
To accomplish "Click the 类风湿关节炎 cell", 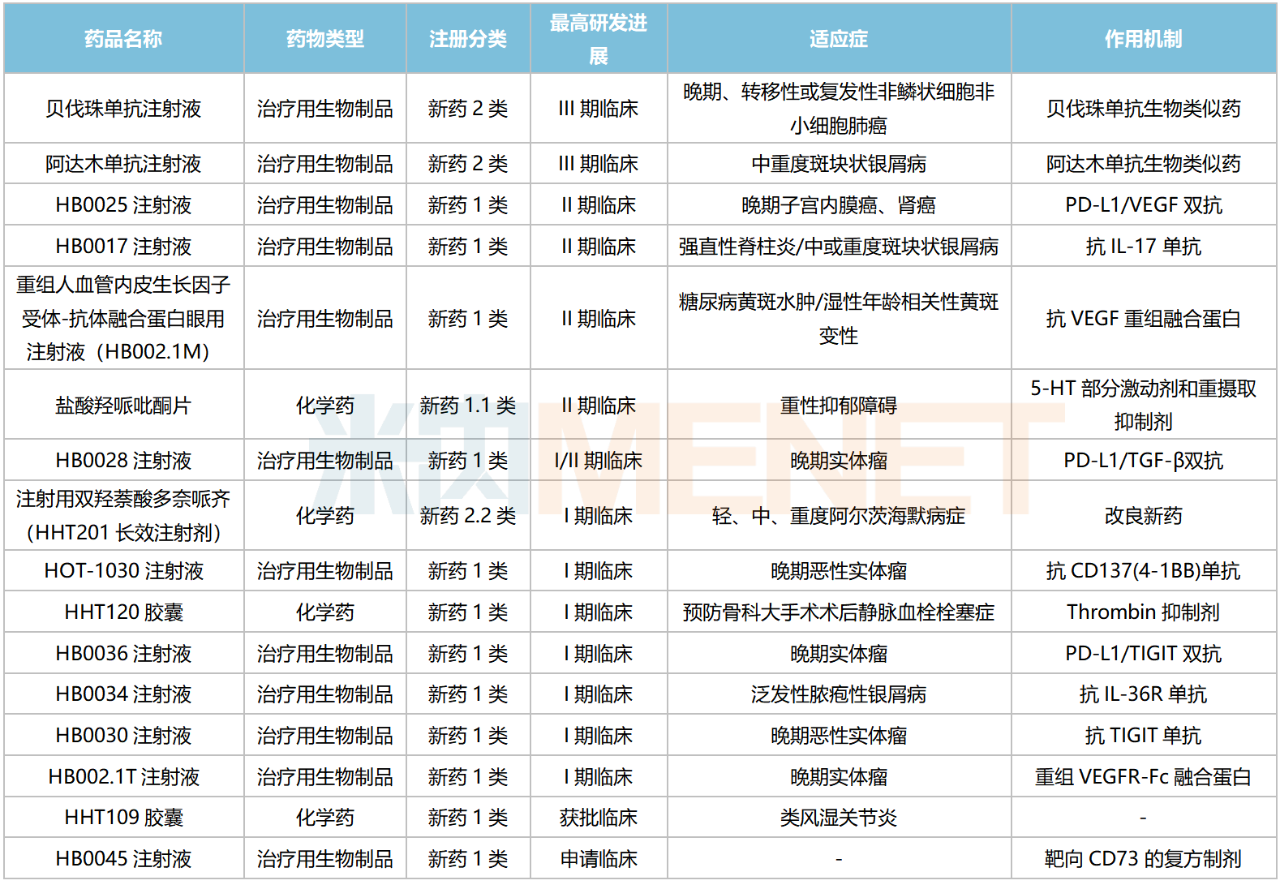I will 839,818.
